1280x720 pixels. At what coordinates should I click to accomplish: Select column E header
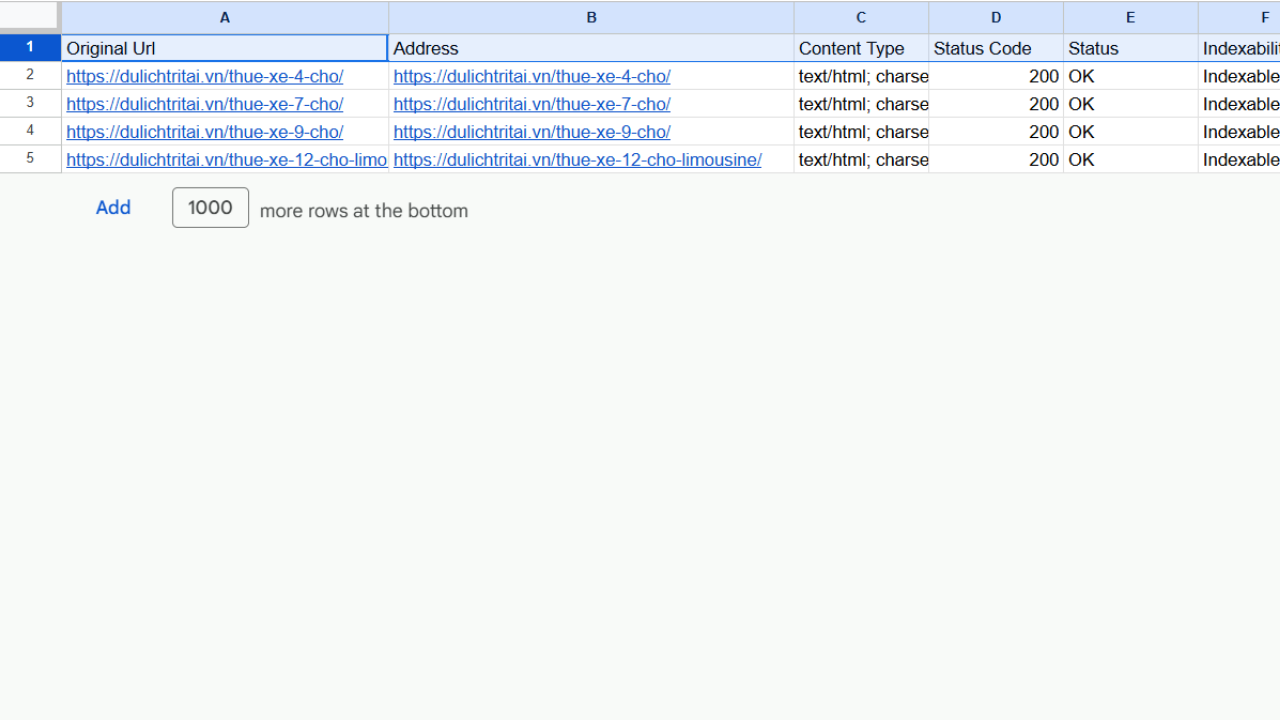click(x=1130, y=17)
